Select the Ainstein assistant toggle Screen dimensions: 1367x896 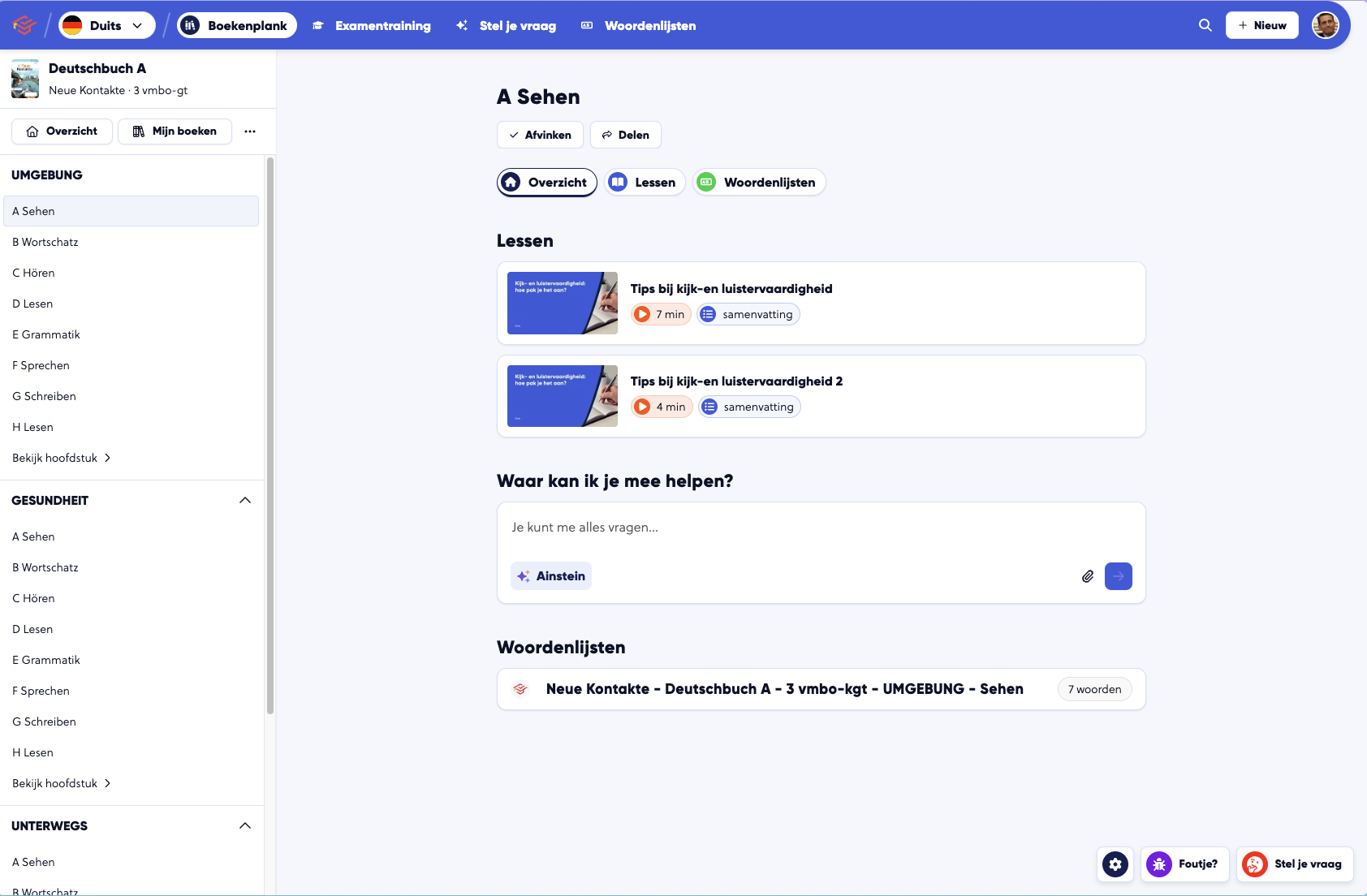click(x=551, y=576)
